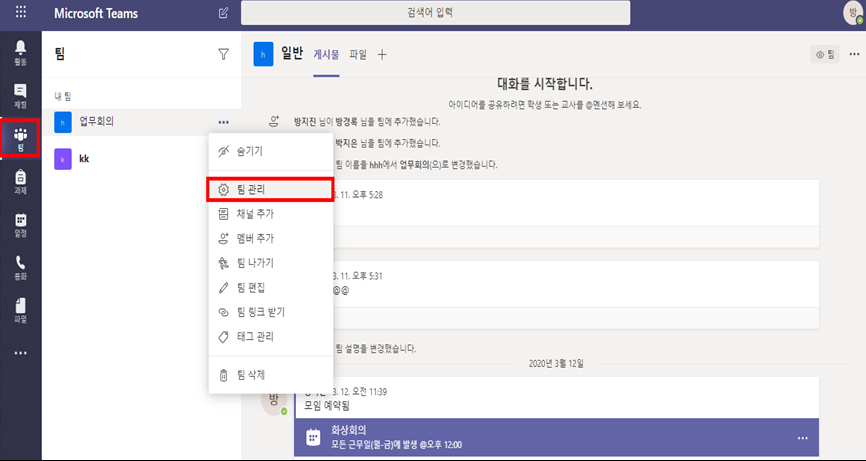Open Assignments (과제) in the sidebar

point(20,182)
